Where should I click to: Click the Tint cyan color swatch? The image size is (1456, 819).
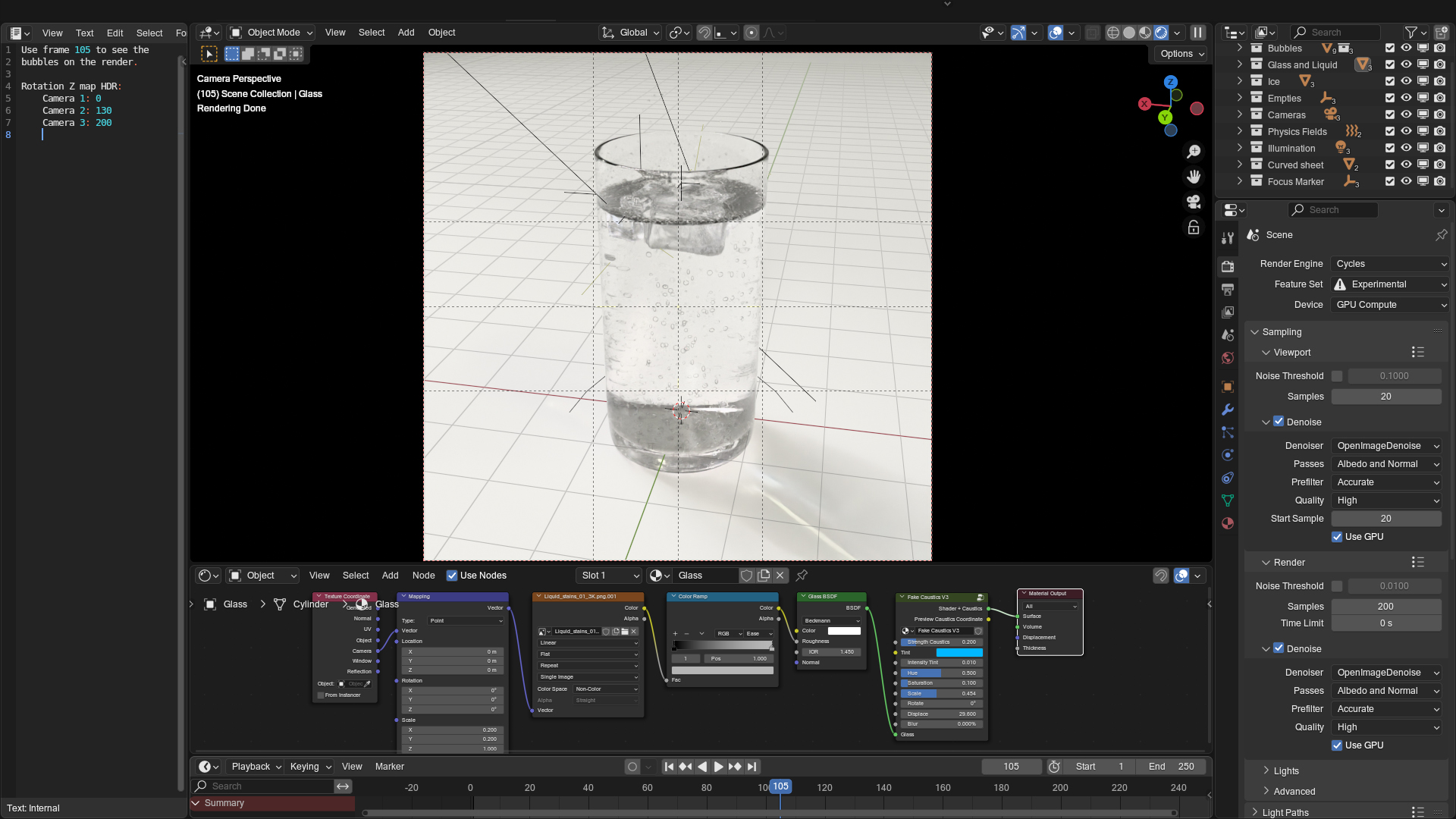coord(959,653)
